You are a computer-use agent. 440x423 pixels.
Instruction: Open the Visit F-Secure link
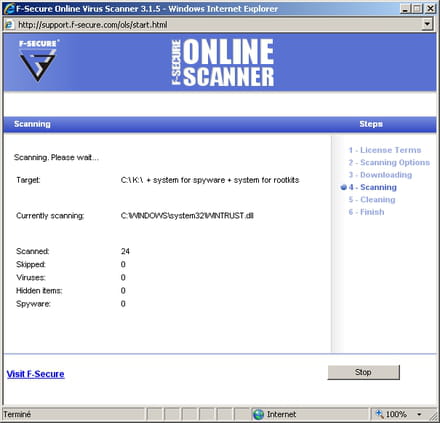pos(35,374)
